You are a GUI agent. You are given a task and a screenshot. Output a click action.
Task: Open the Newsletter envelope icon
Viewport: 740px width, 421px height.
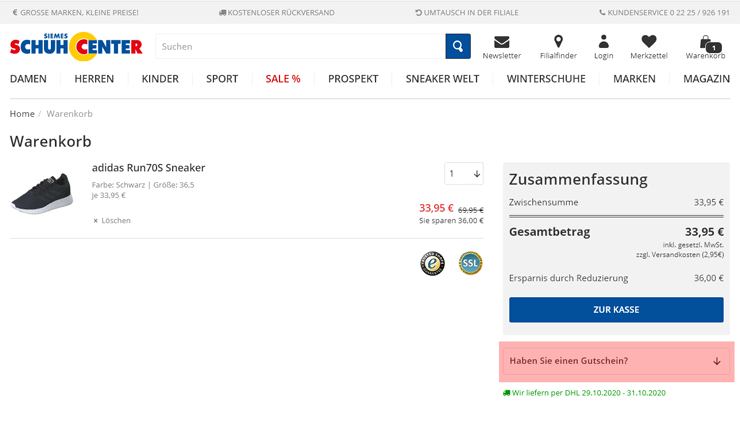coord(501,42)
